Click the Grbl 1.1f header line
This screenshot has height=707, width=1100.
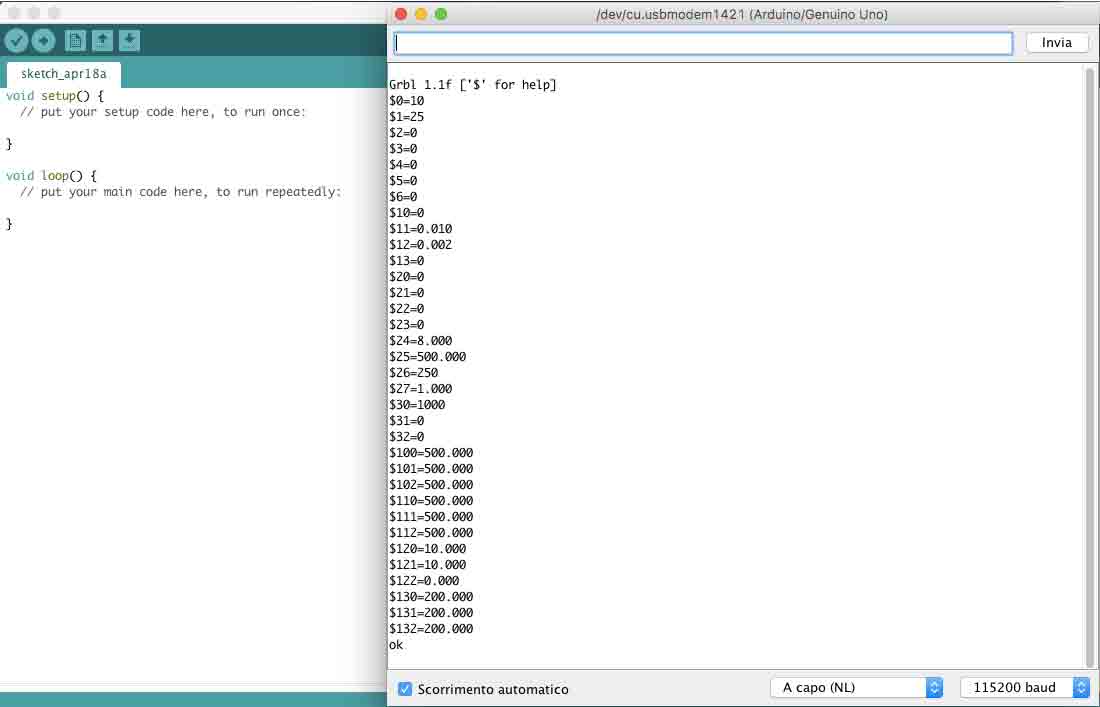pyautogui.click(x=473, y=85)
